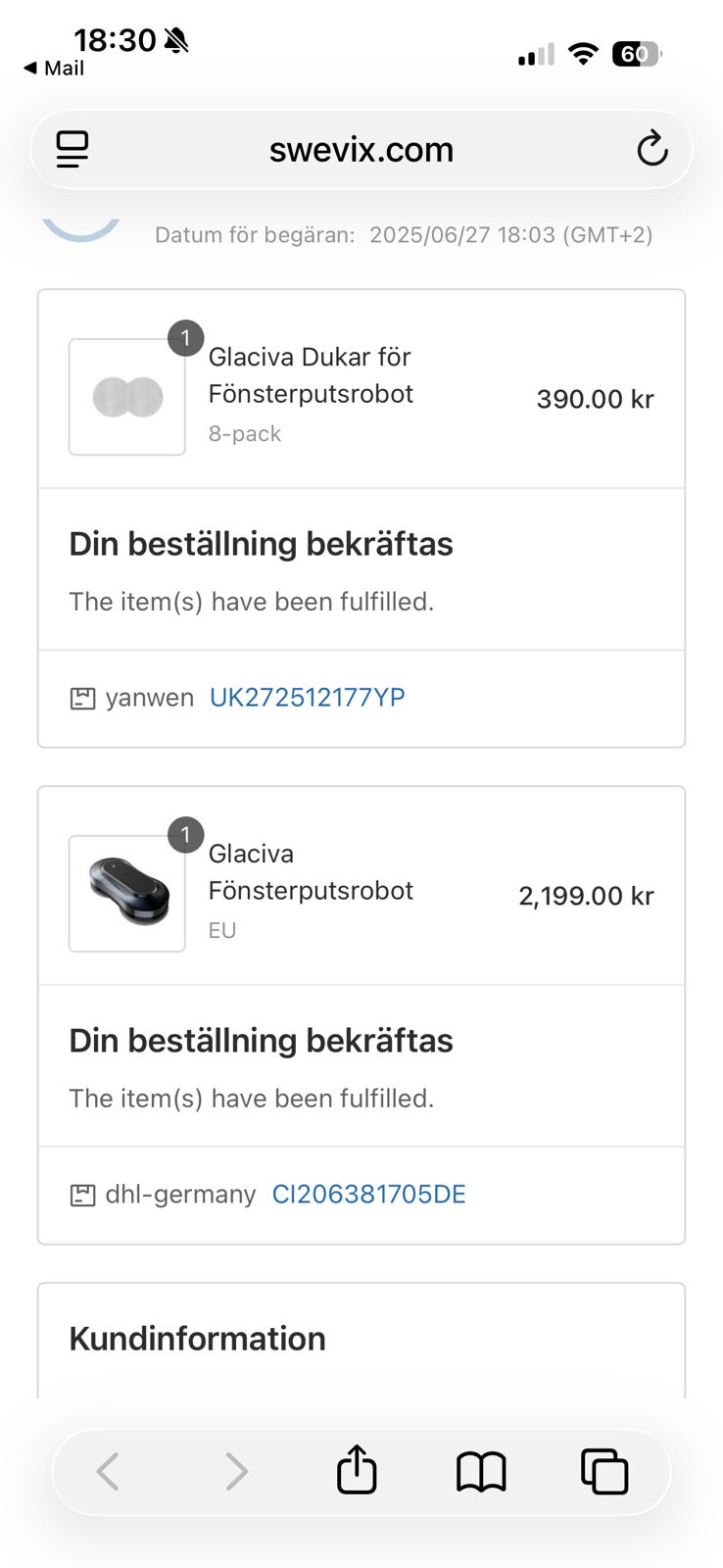This screenshot has height=1568, width=723.
Task: Tap the battery indicator in the status bar
Action: pos(637,54)
